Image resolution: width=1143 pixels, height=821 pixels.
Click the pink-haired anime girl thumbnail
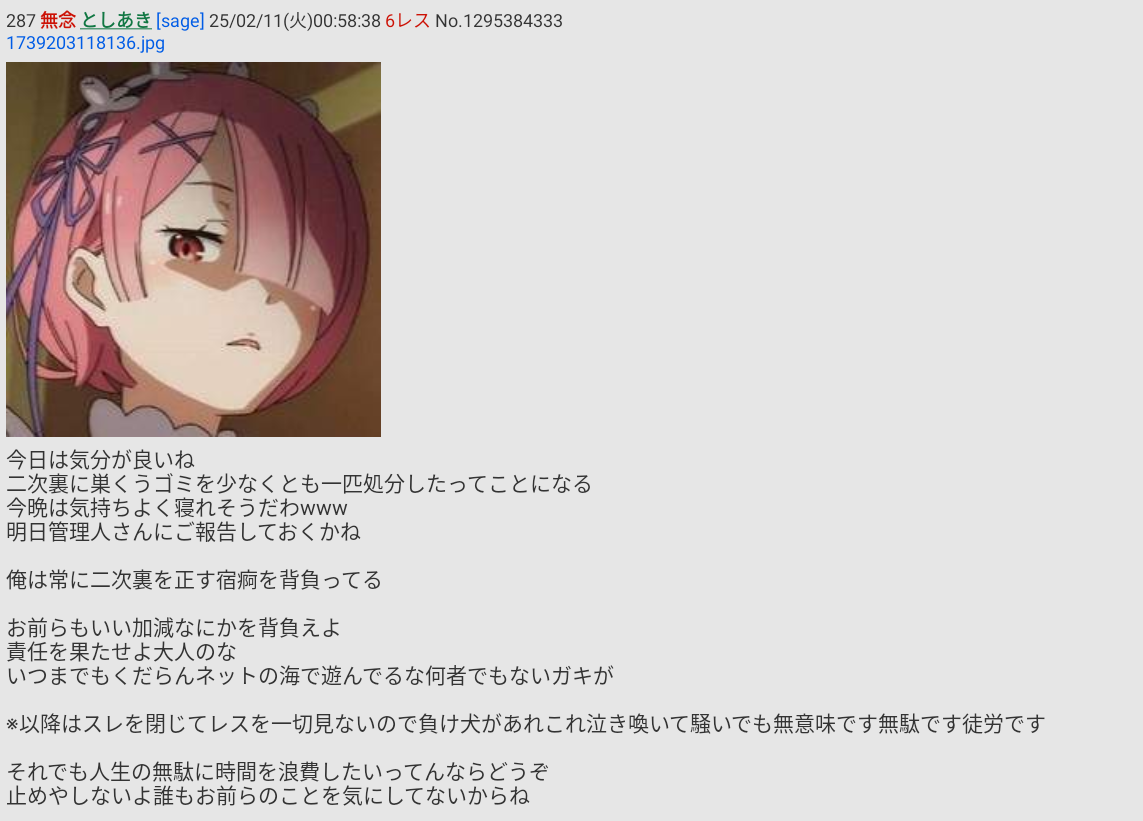point(193,249)
